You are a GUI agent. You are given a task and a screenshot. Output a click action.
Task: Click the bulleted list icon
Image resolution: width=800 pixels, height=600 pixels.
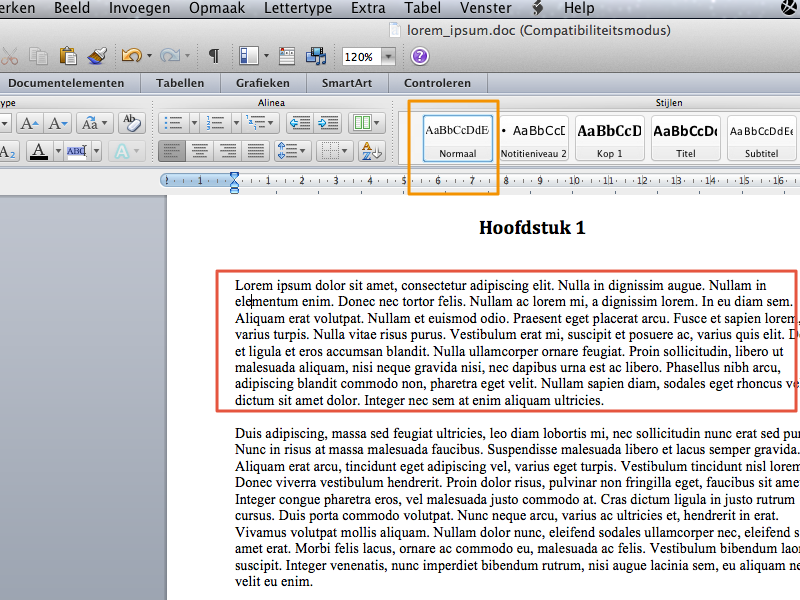pos(173,123)
